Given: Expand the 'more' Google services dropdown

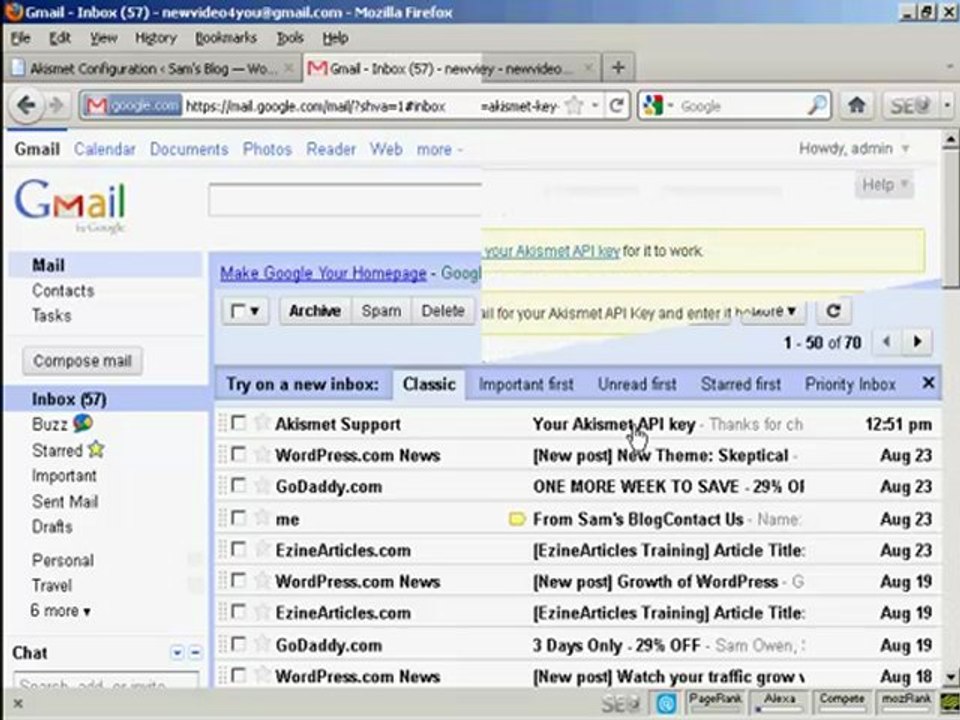Looking at the screenshot, I should (x=440, y=149).
